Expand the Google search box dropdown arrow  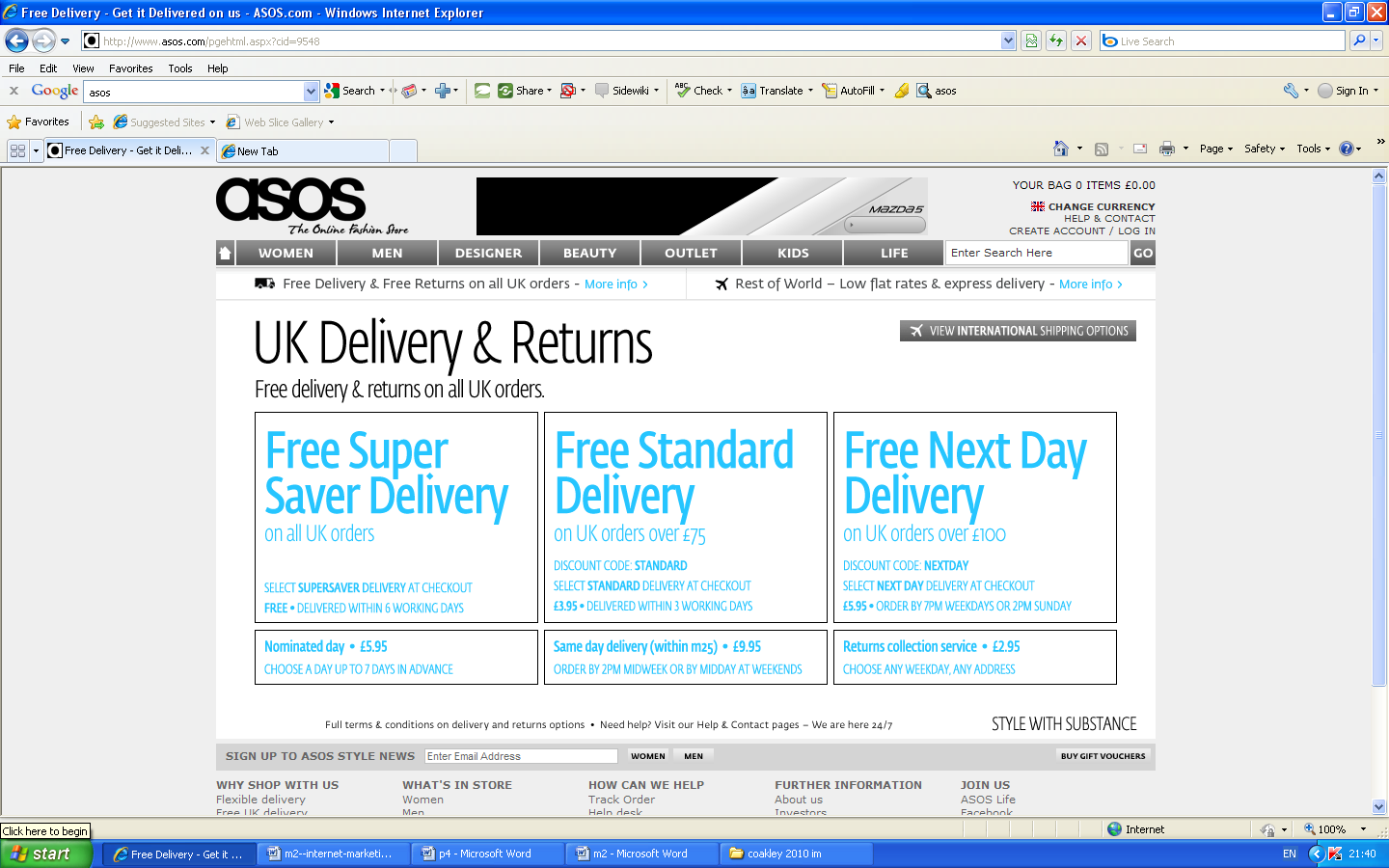pyautogui.click(x=311, y=92)
